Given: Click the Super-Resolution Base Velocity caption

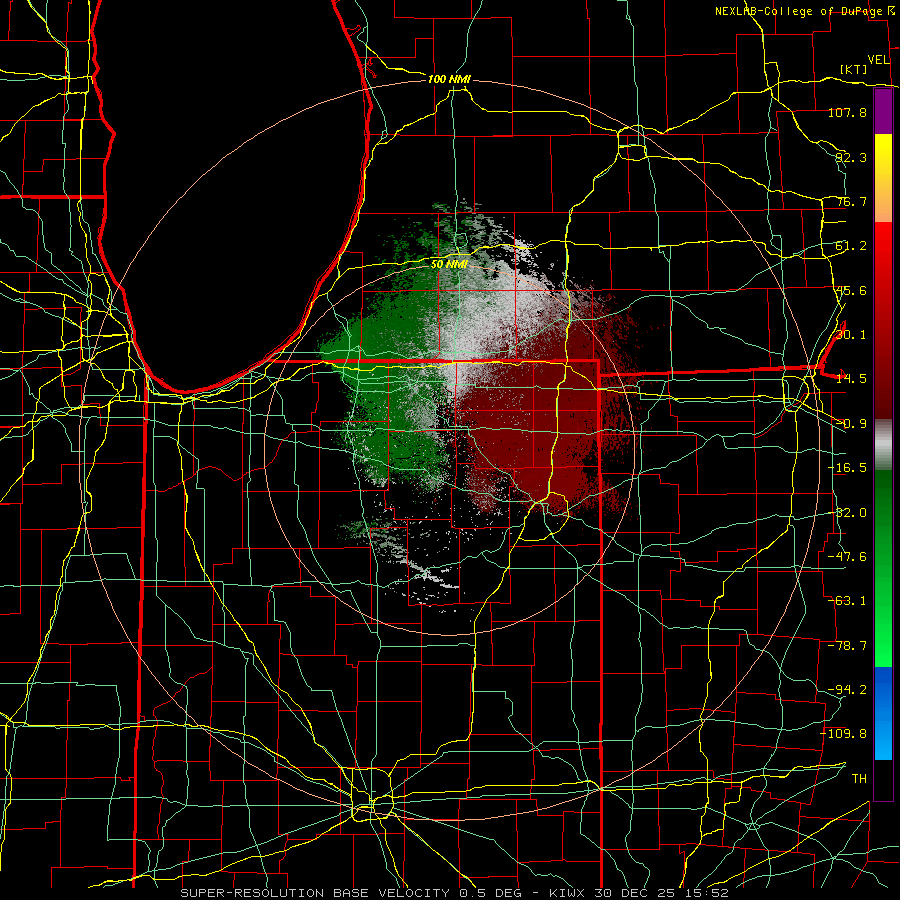Looking at the screenshot, I should click(455, 893).
